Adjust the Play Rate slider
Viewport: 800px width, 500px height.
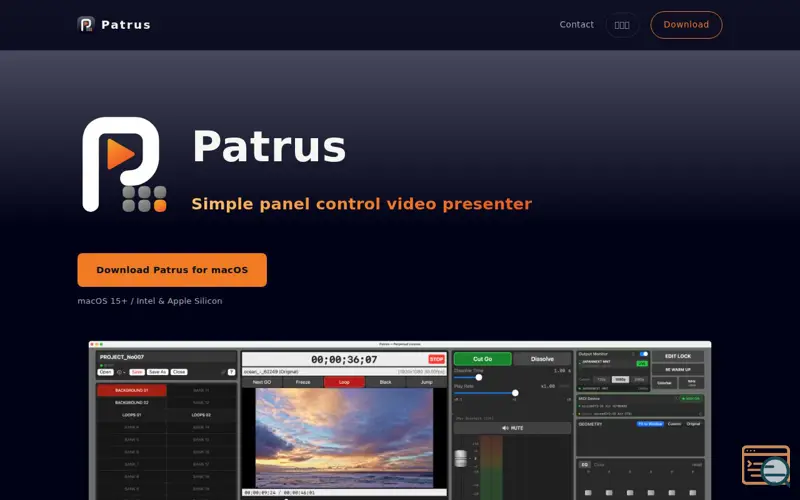click(515, 393)
